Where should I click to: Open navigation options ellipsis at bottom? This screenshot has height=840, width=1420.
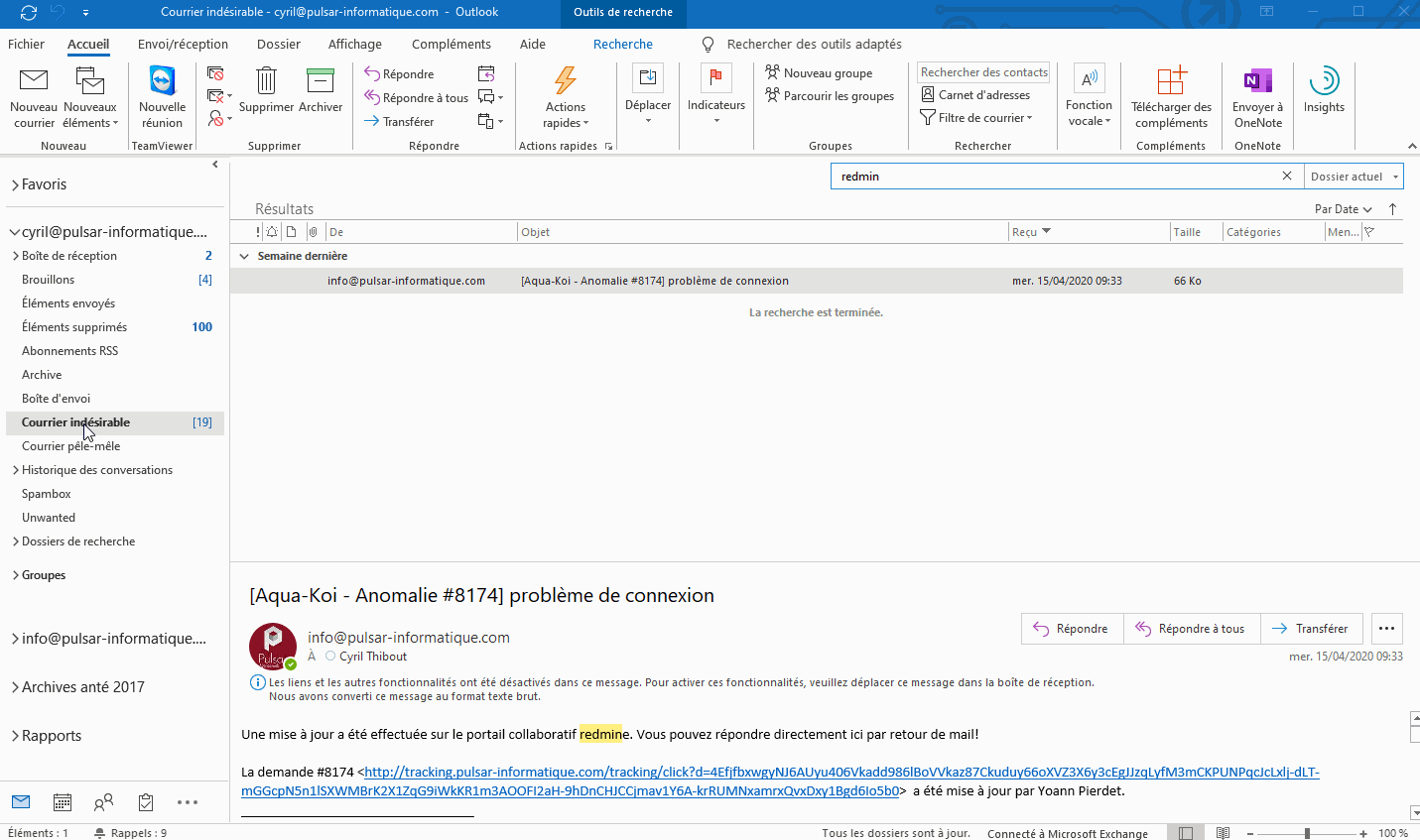188,801
